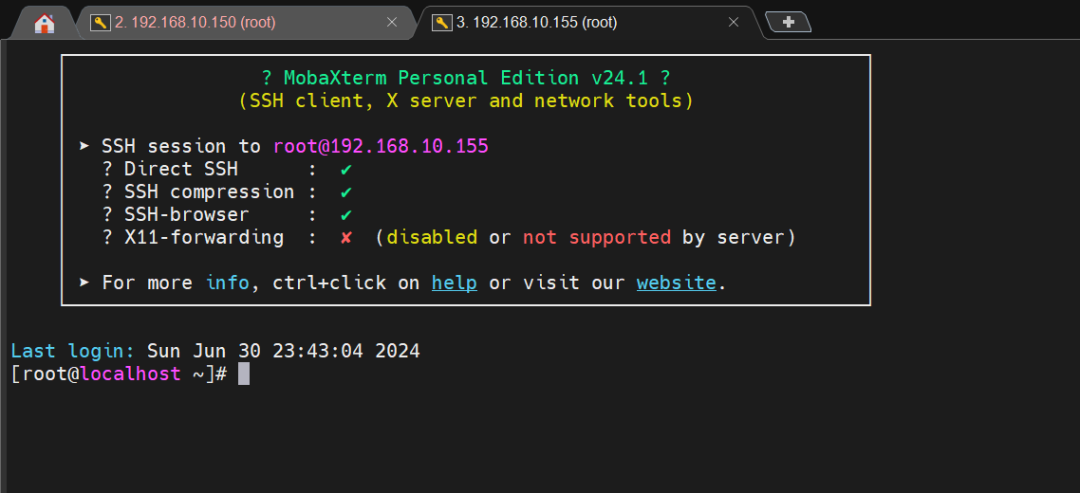Close the 192.168.10.155 session tab

point(734,23)
